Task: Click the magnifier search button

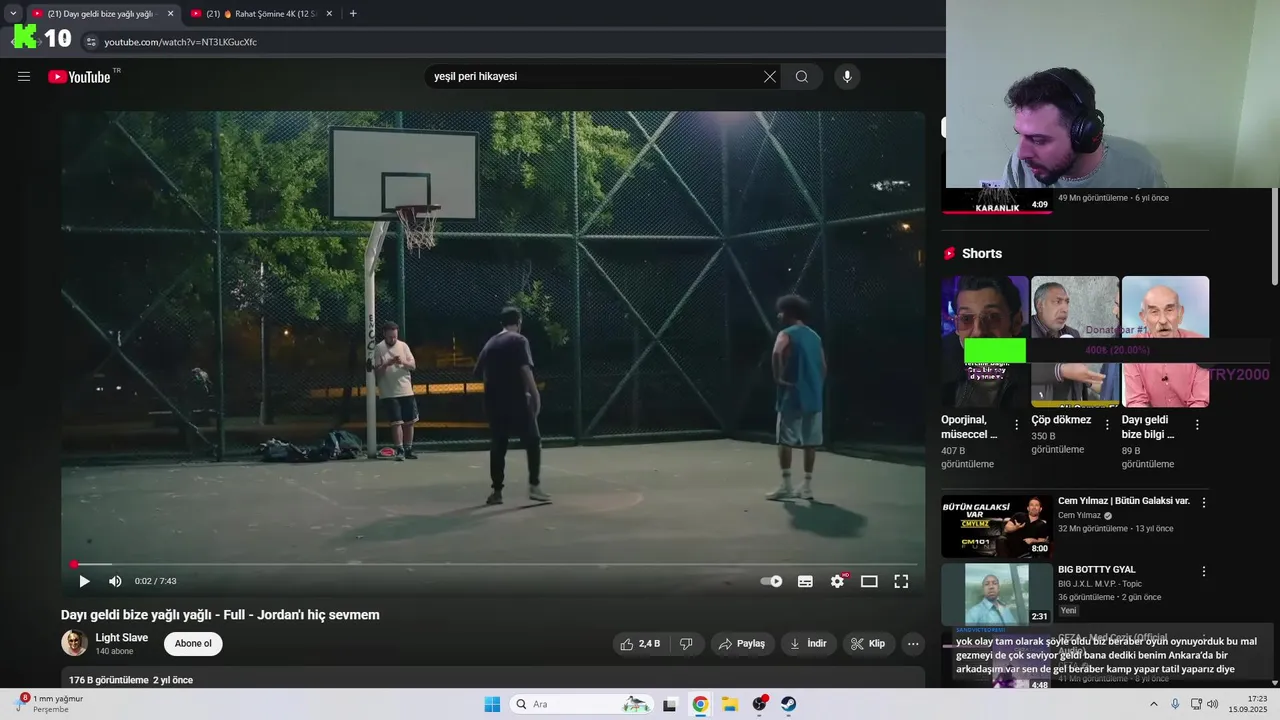Action: click(x=802, y=77)
